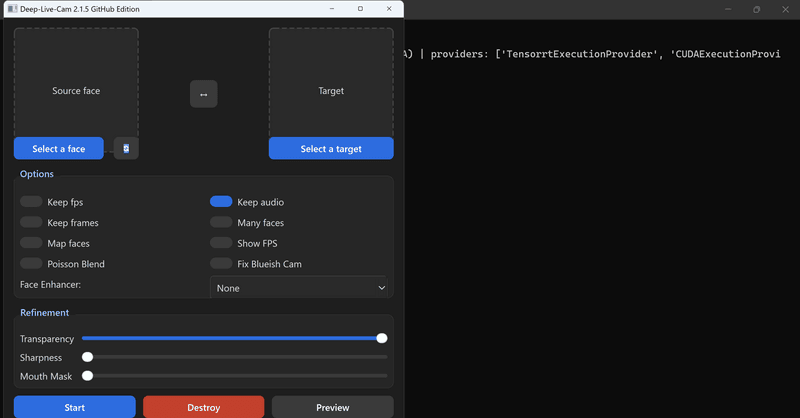The height and width of the screenshot is (418, 800).
Task: Click Select a face button
Action: [x=59, y=149]
